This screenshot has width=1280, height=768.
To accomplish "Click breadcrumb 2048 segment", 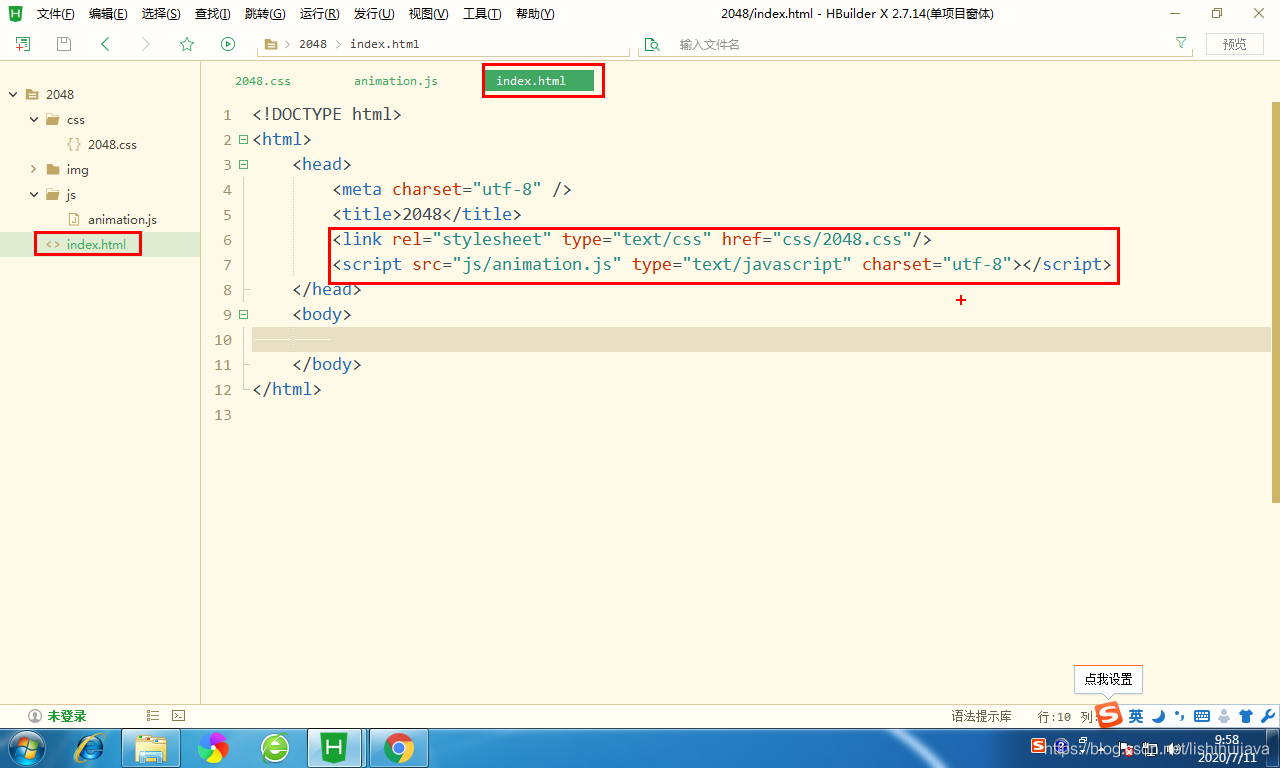I will pyautogui.click(x=313, y=44).
